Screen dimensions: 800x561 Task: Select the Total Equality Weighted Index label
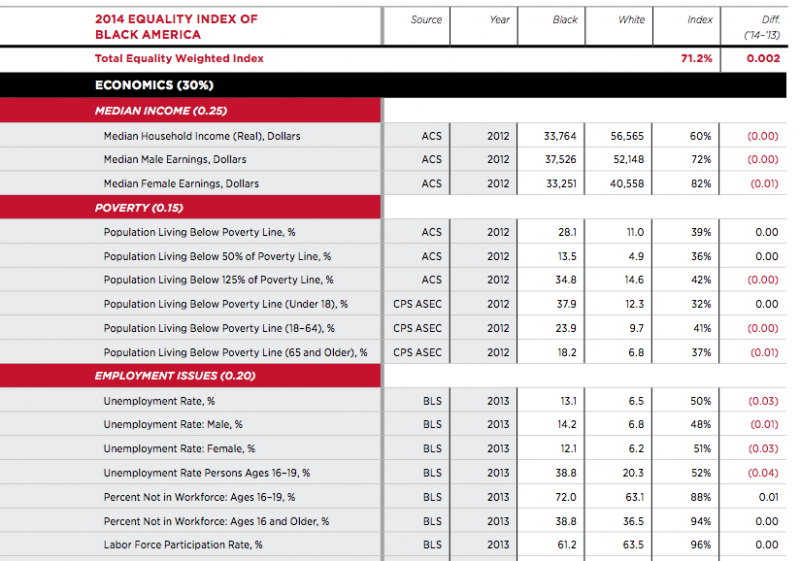click(179, 59)
